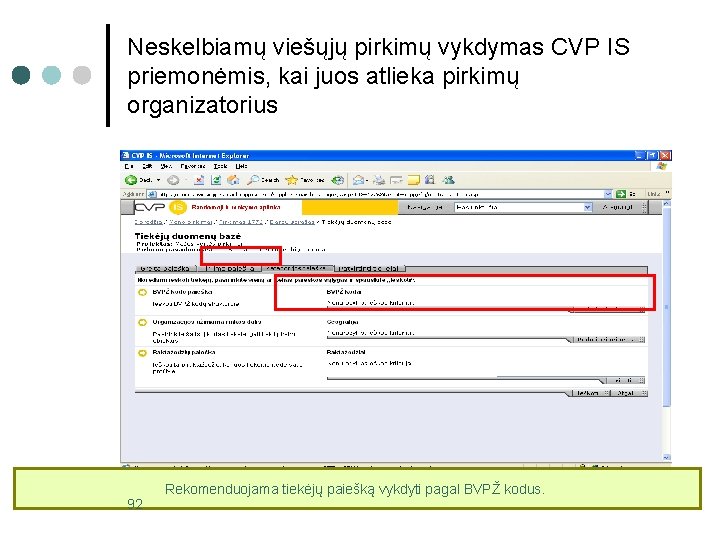Open the View menu
Image resolution: width=720 pixels, height=540 pixels.
pyautogui.click(x=166, y=166)
